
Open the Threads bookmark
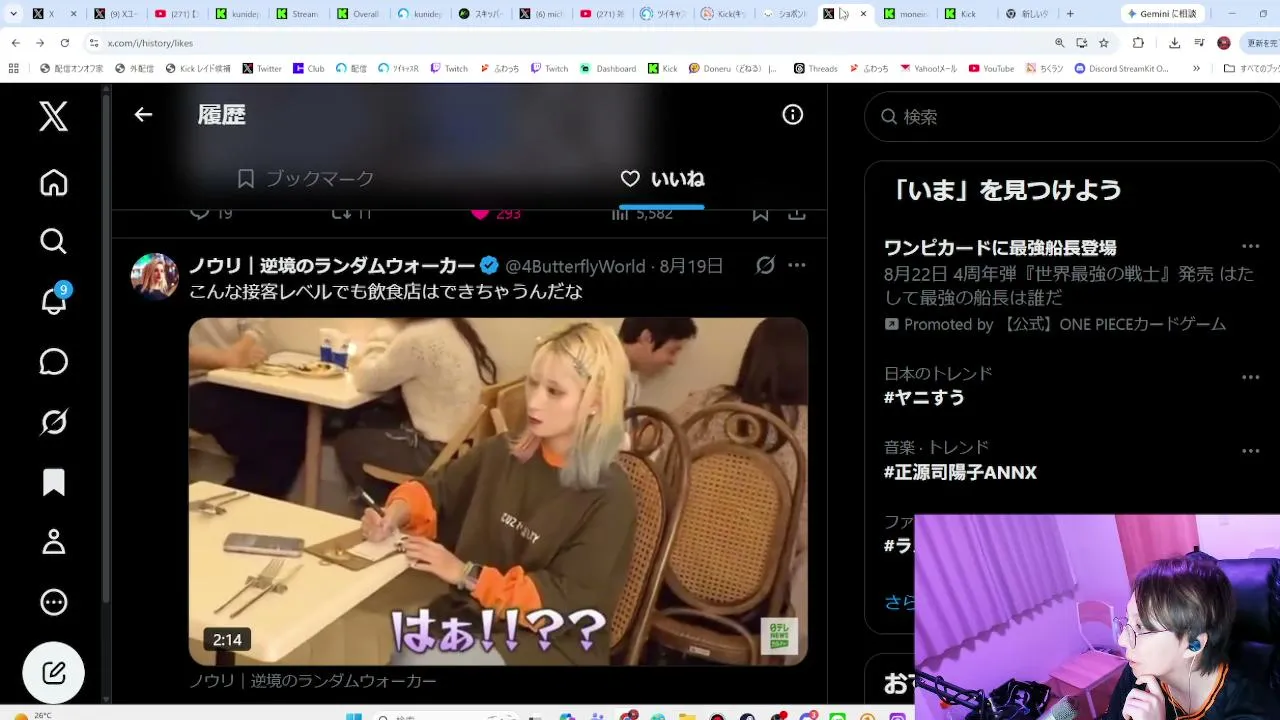click(x=816, y=69)
